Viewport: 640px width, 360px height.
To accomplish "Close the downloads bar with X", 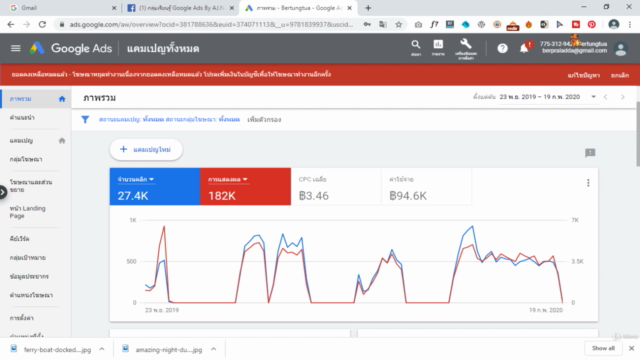I will [x=631, y=348].
